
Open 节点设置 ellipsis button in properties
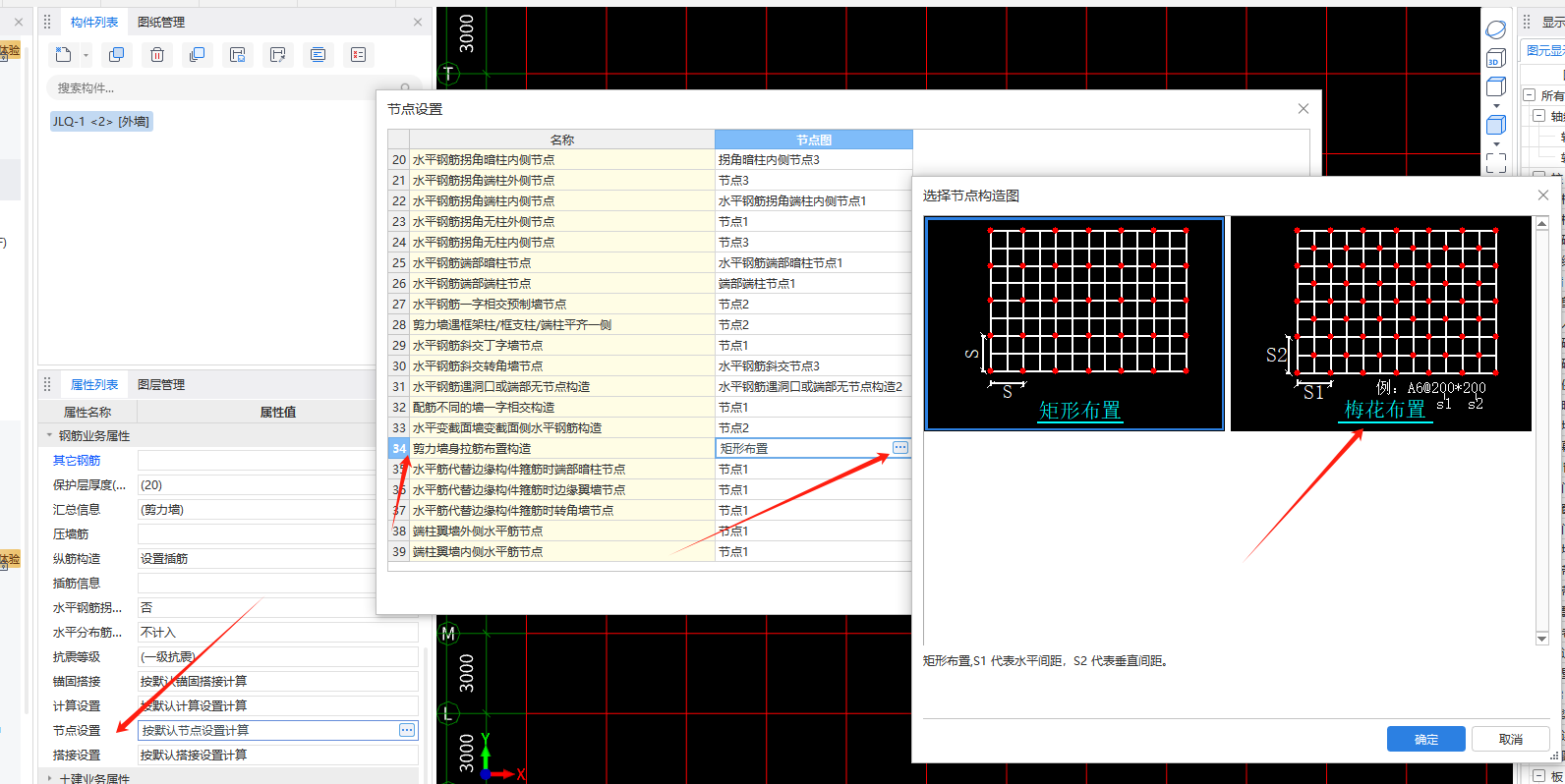pyautogui.click(x=407, y=730)
